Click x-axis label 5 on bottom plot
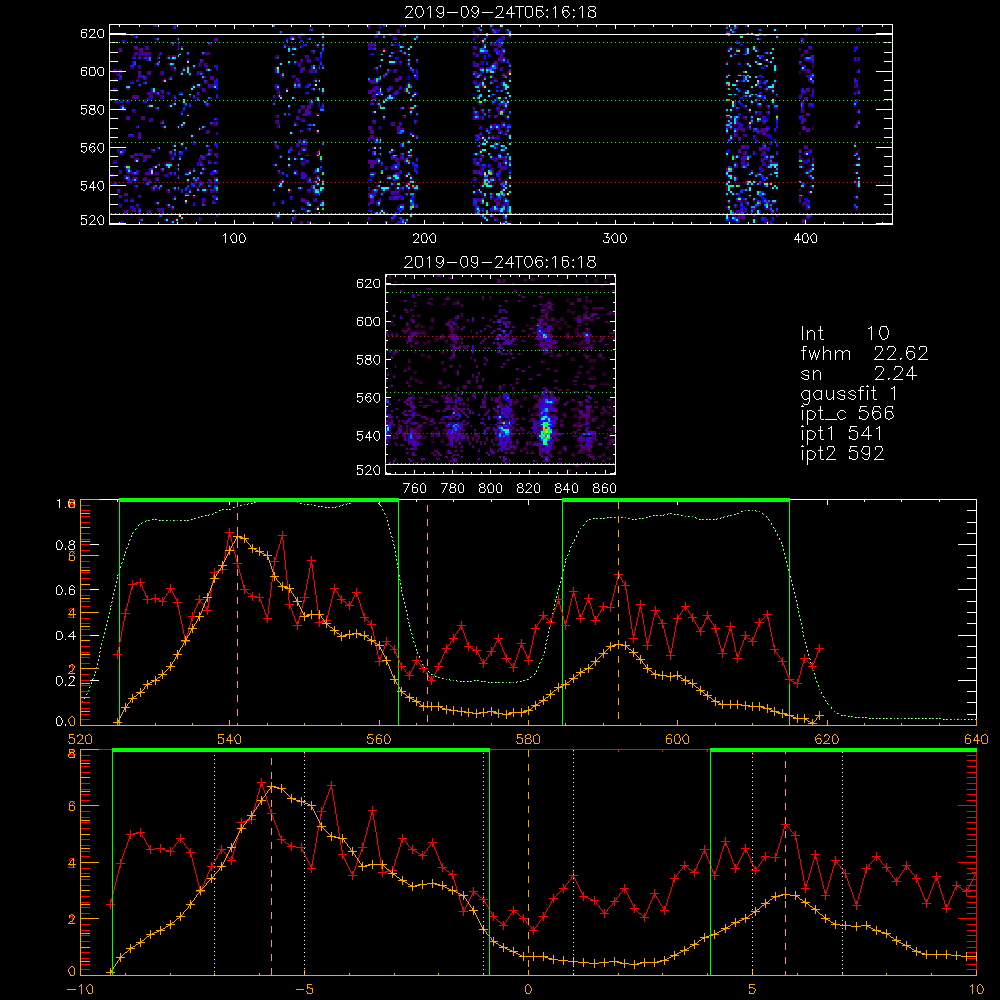This screenshot has width=1000, height=1000. [753, 990]
